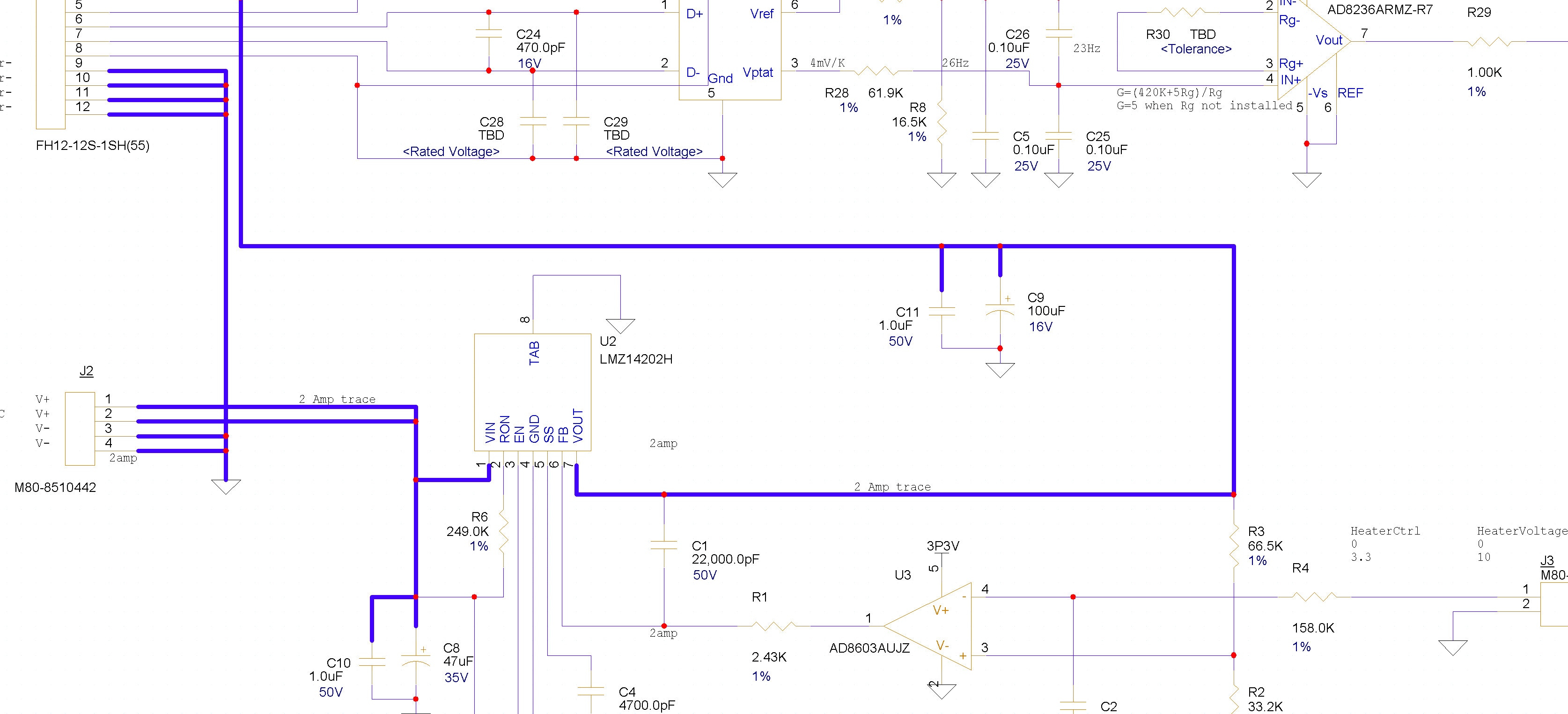The image size is (1568, 714).
Task: Select the 158.0K resistor value
Action: pos(1313,628)
